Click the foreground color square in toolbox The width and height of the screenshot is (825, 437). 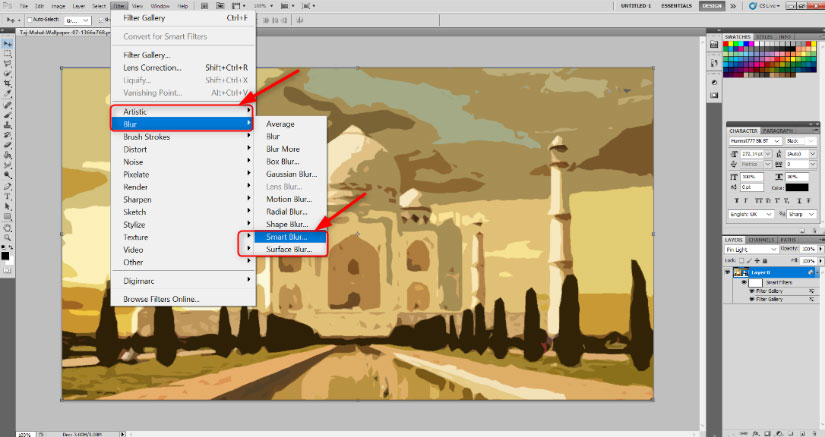[x=5, y=256]
